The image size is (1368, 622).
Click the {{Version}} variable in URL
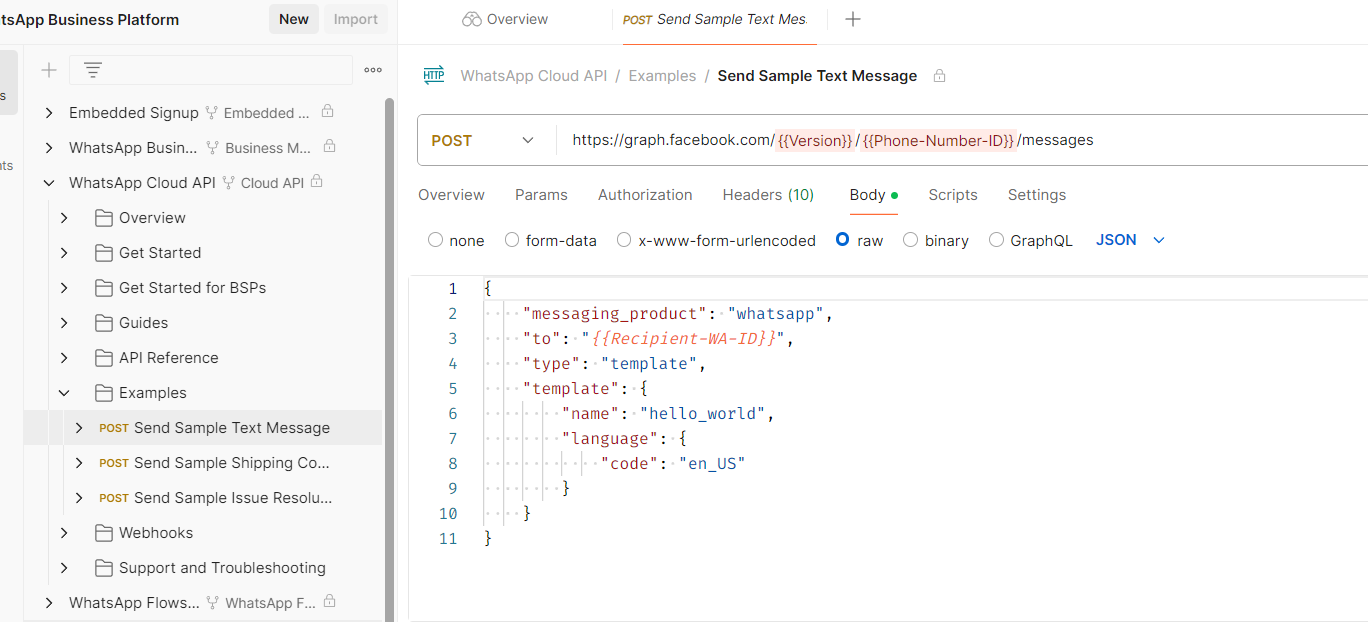(815, 140)
